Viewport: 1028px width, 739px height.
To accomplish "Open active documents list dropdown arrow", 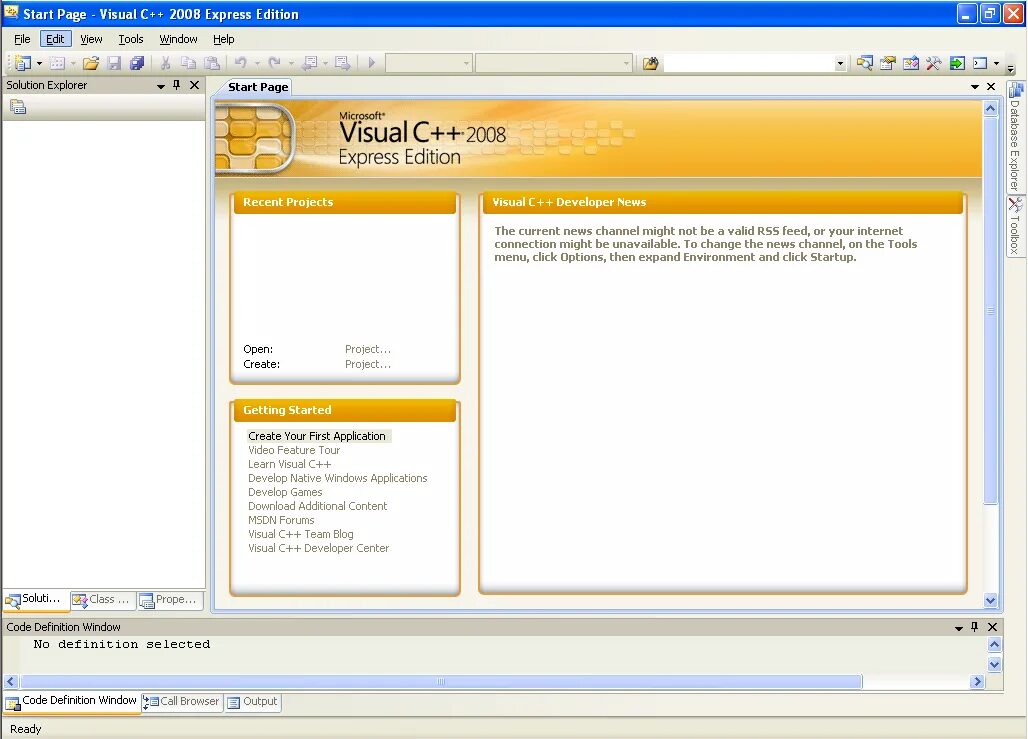I will [975, 87].
